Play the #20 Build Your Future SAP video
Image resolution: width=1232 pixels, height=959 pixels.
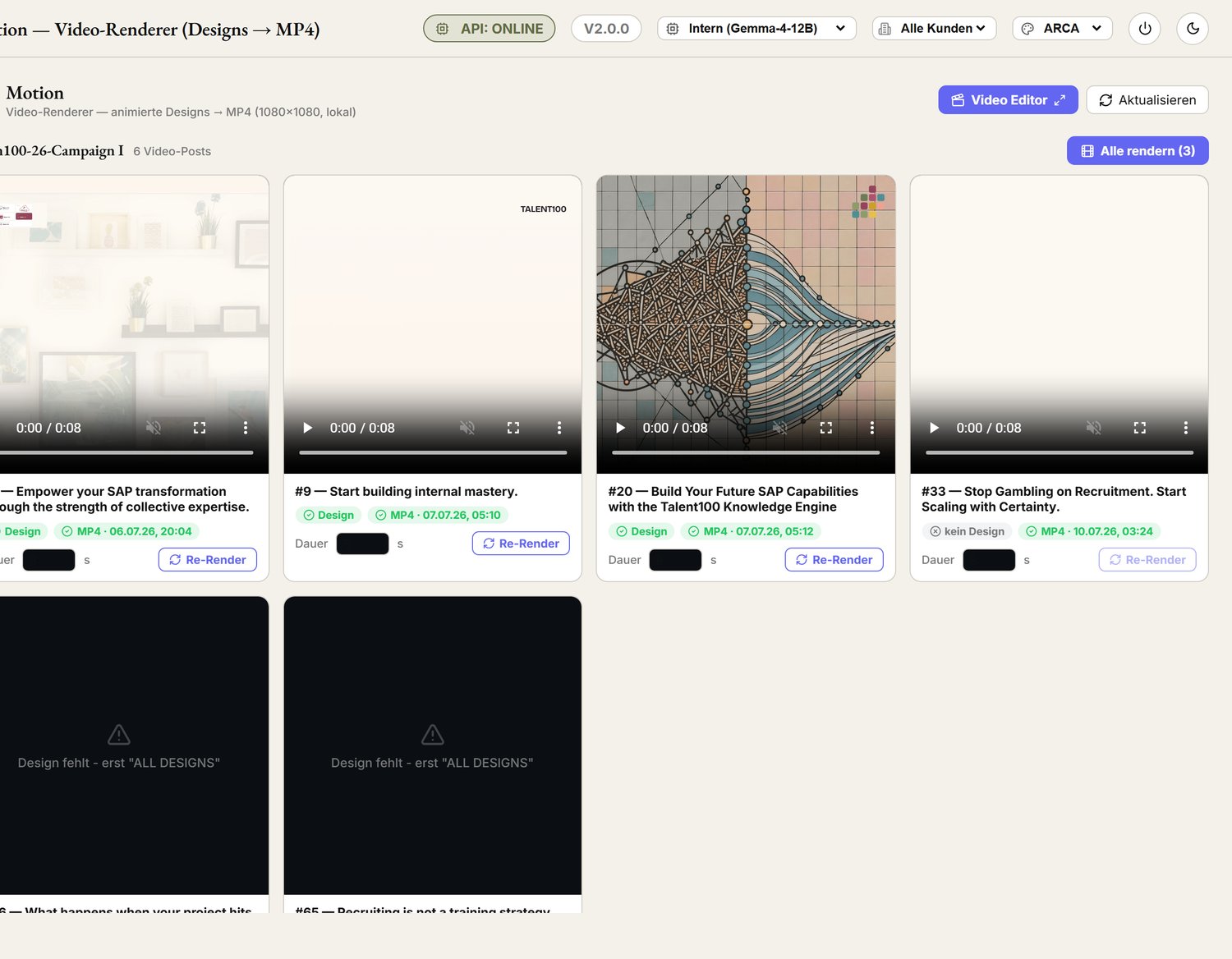tap(621, 428)
